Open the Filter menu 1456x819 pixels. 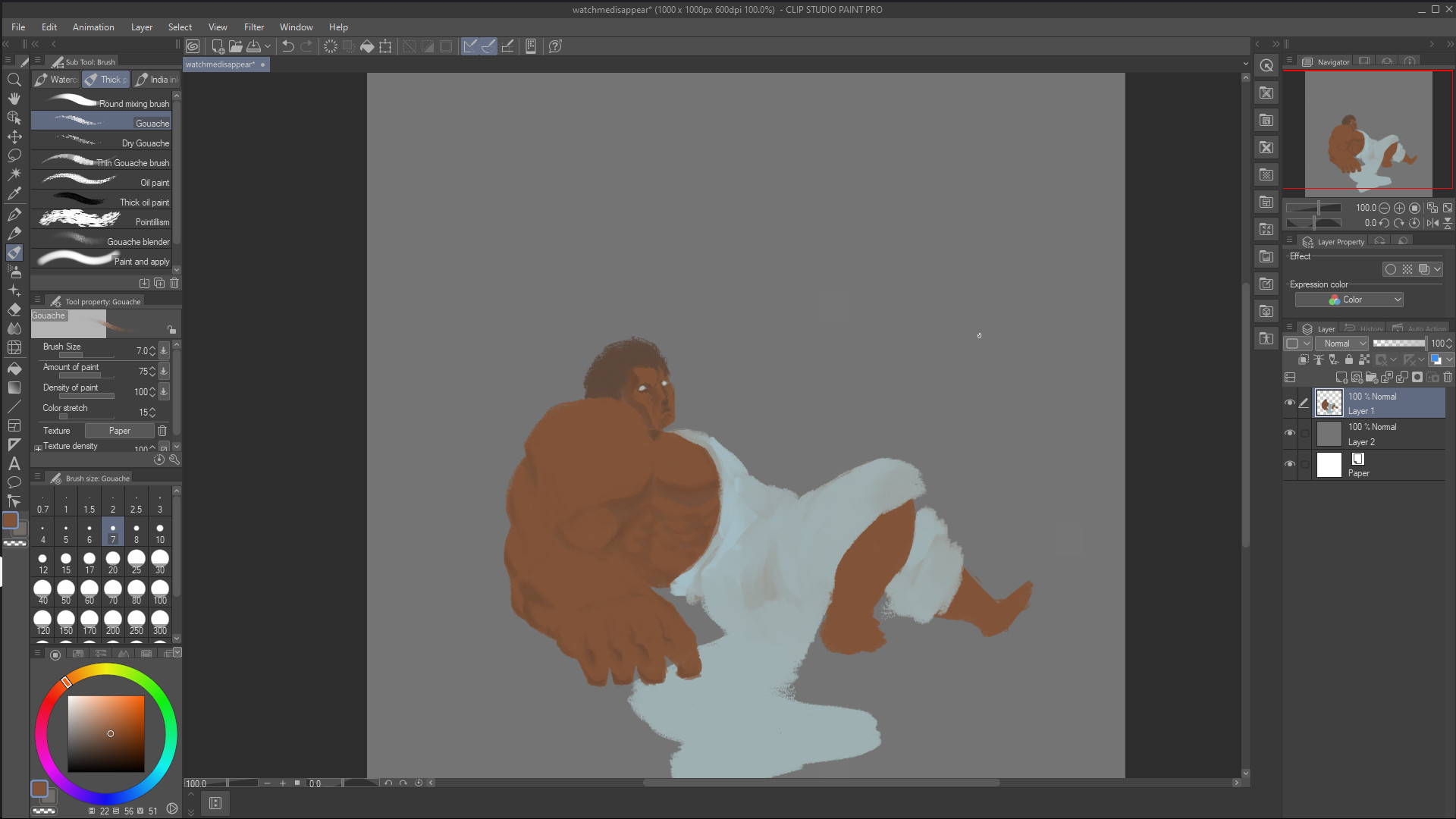(x=254, y=27)
